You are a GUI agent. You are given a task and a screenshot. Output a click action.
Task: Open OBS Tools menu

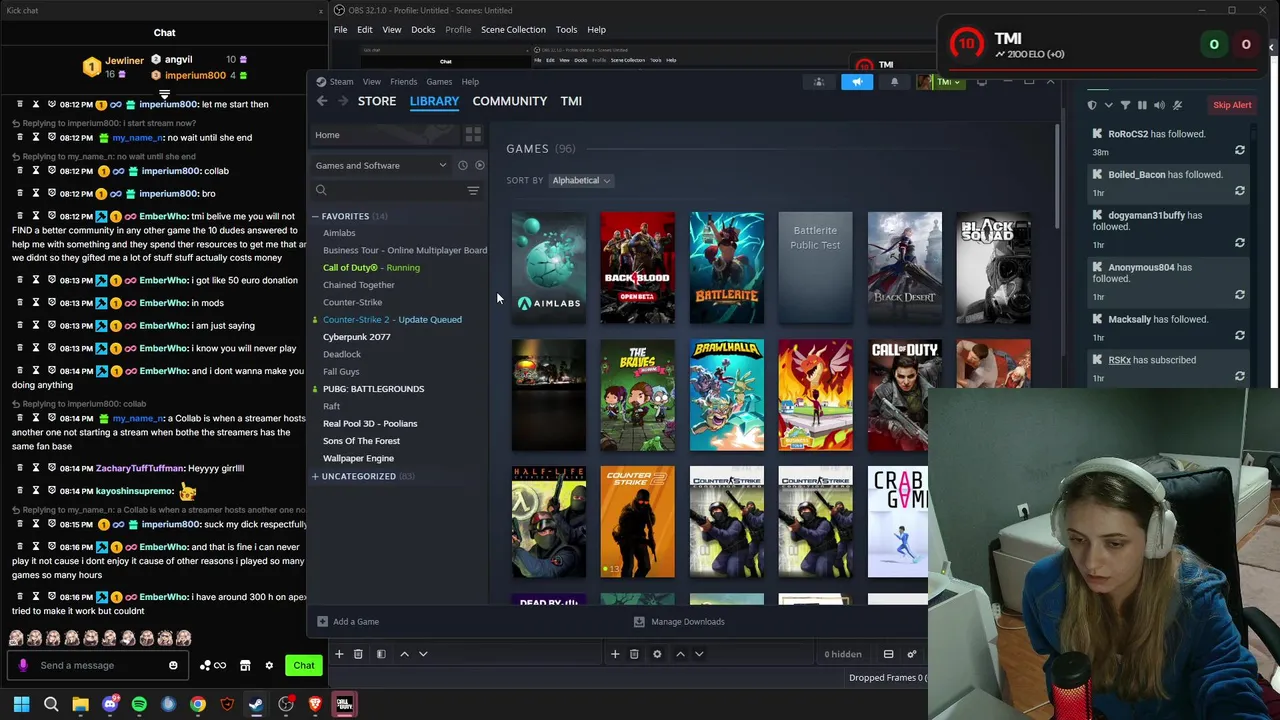(566, 30)
